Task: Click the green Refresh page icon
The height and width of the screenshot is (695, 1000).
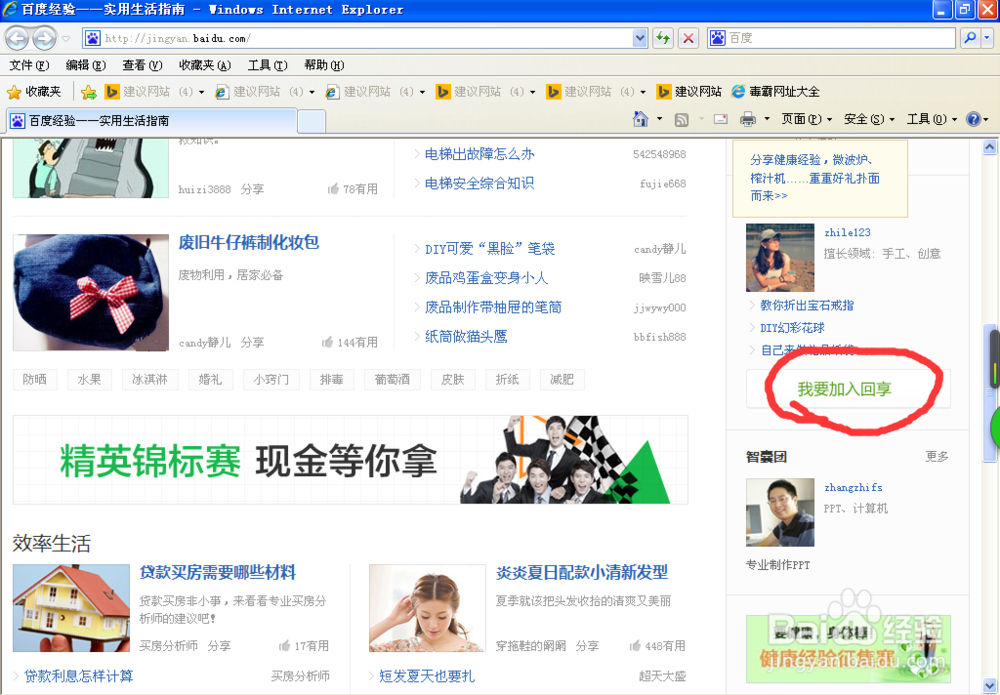Action: tap(663, 38)
